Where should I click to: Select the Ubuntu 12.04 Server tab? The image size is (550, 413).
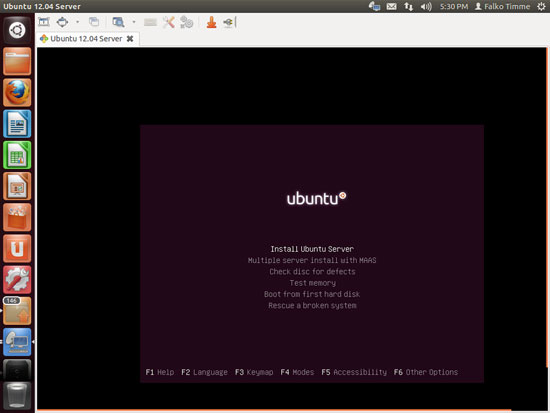tap(87, 39)
